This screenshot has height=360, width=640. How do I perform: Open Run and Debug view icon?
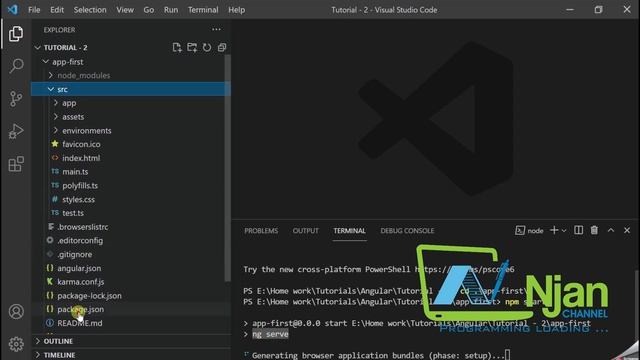point(16,131)
